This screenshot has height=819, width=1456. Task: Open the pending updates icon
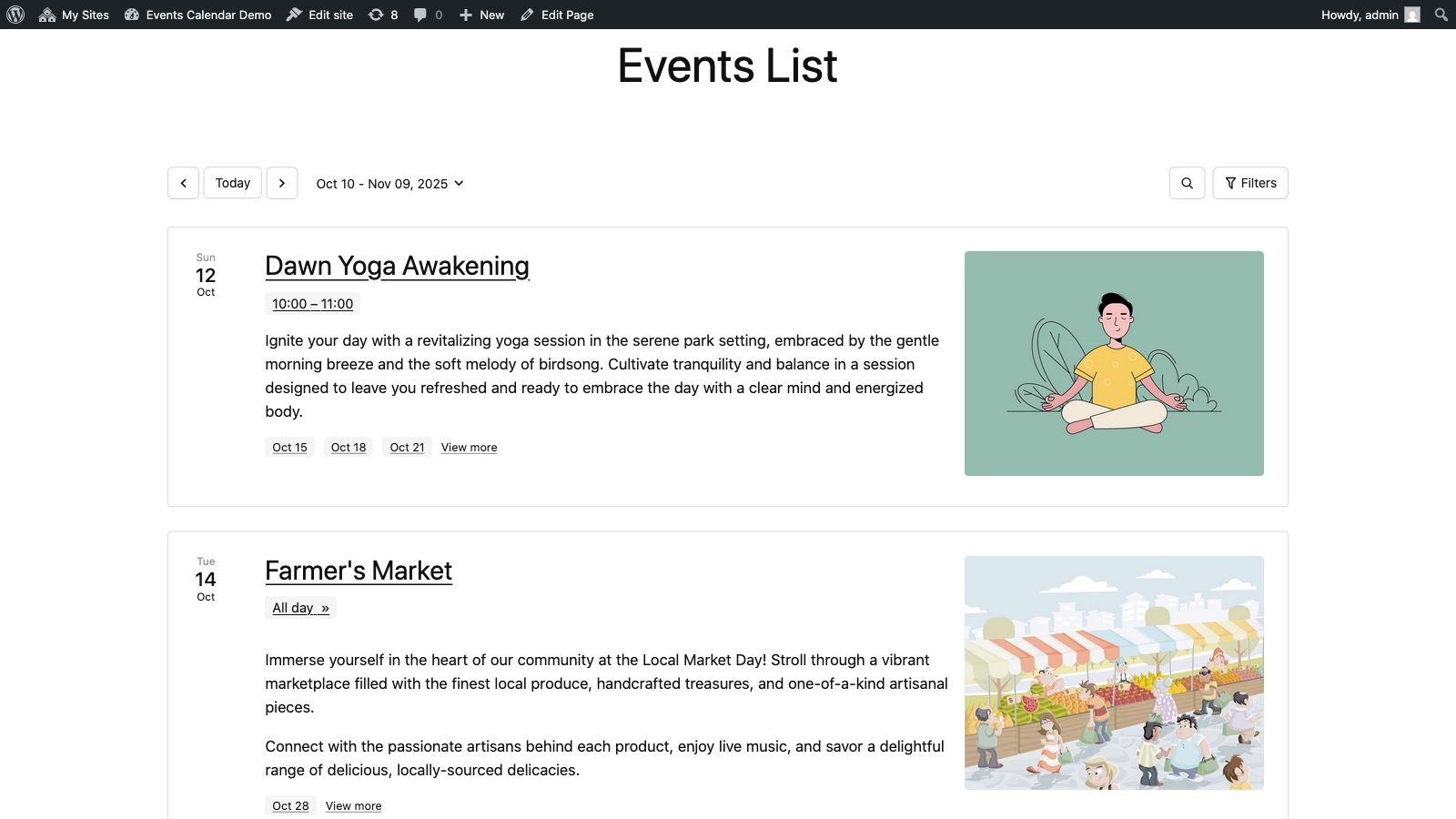(383, 15)
